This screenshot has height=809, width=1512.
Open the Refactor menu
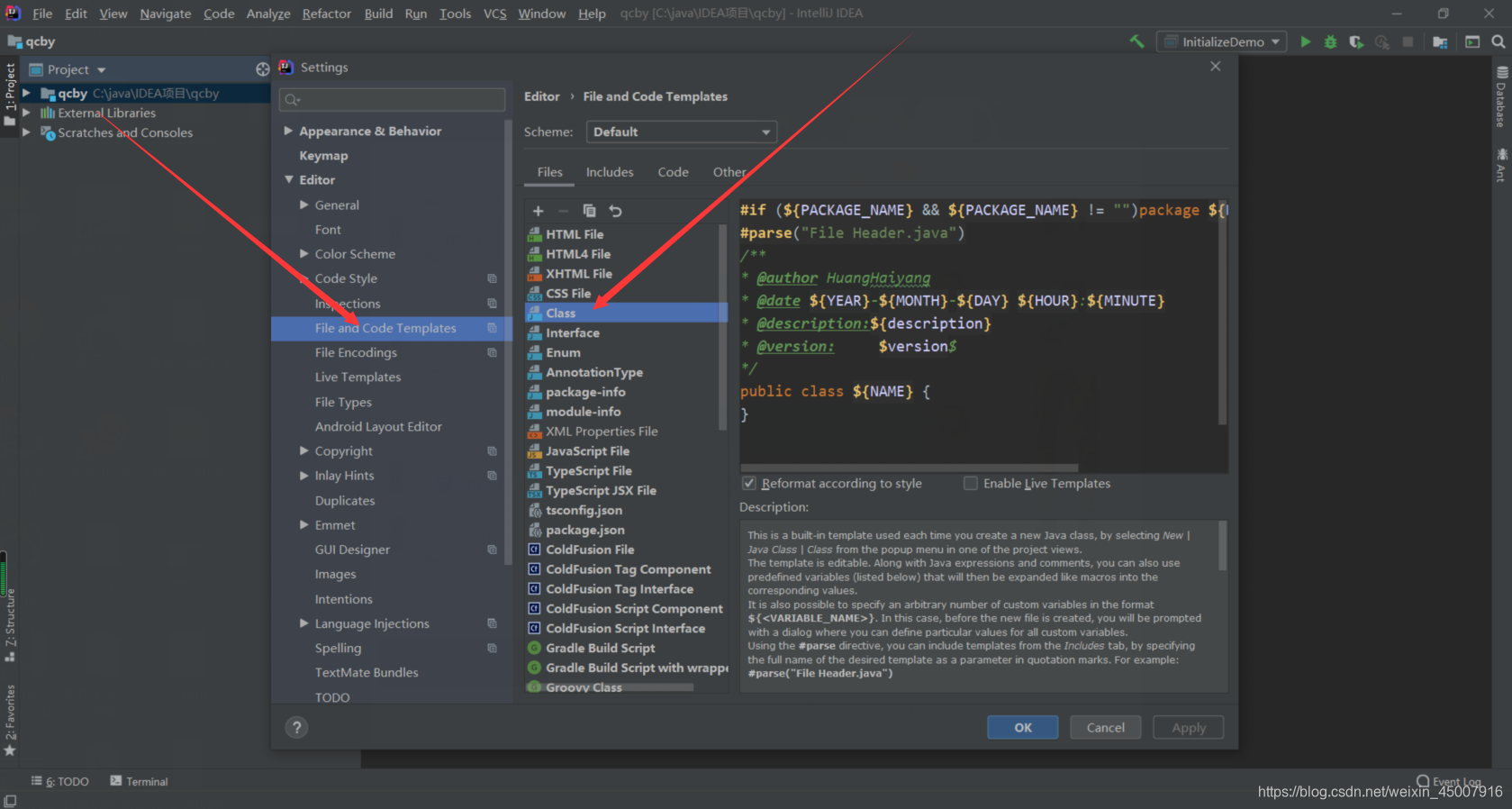326,14
